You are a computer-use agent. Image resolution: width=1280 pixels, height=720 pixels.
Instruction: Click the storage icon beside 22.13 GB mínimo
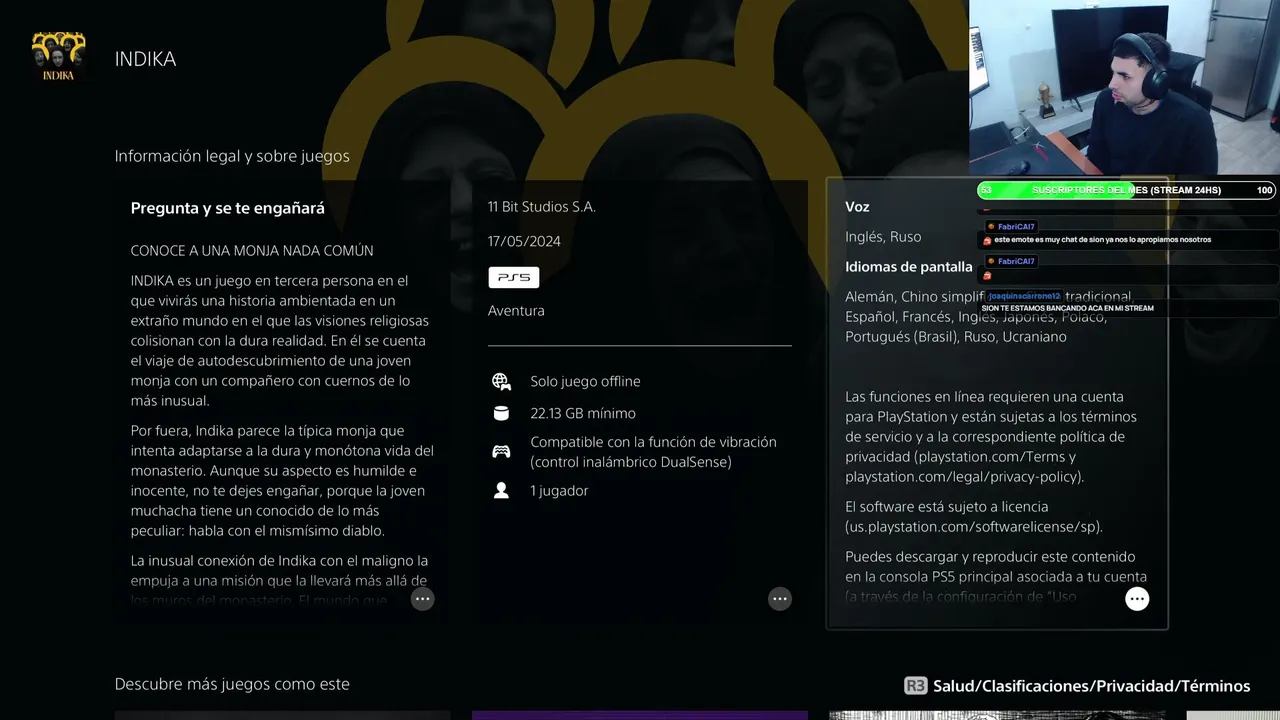pos(501,413)
